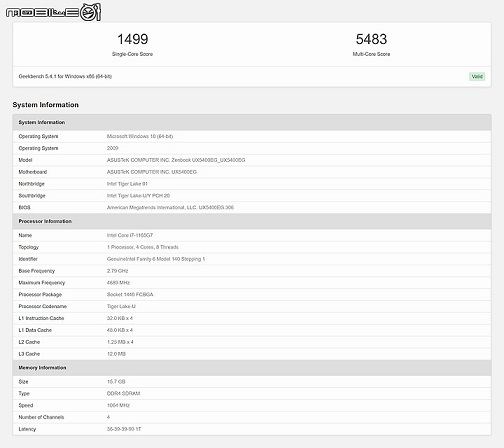Select the System Information table header
The width and height of the screenshot is (504, 448).
(252, 122)
